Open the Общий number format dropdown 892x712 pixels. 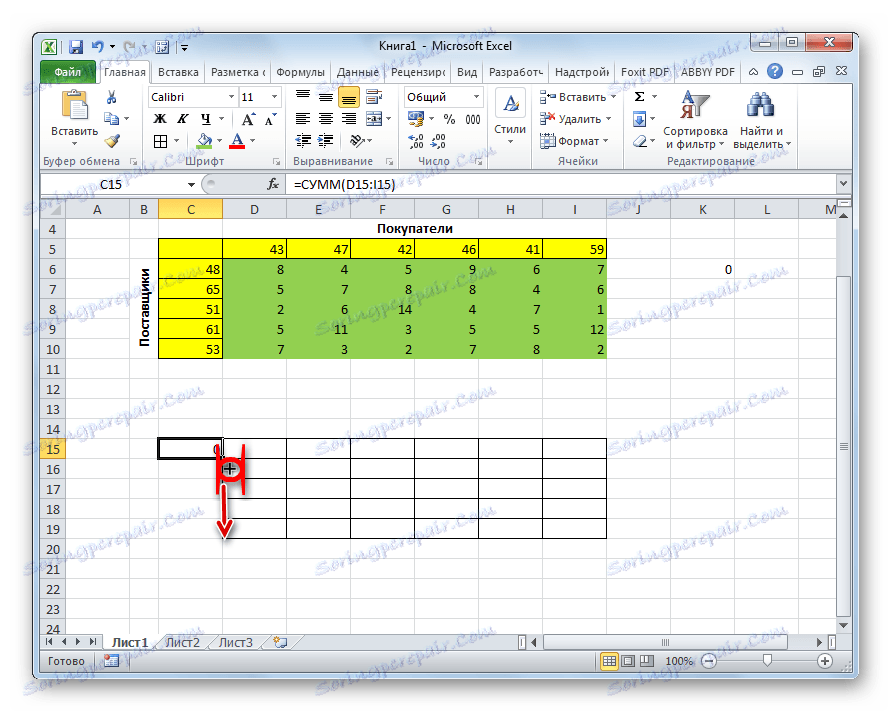click(476, 96)
